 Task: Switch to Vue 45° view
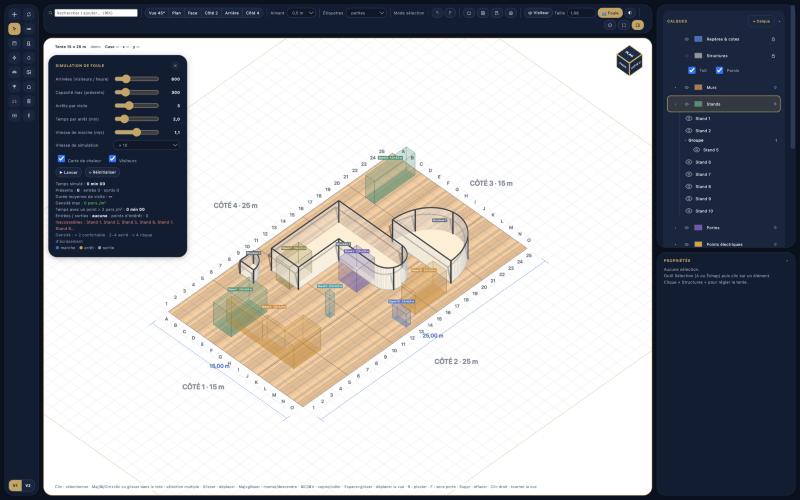coord(157,13)
